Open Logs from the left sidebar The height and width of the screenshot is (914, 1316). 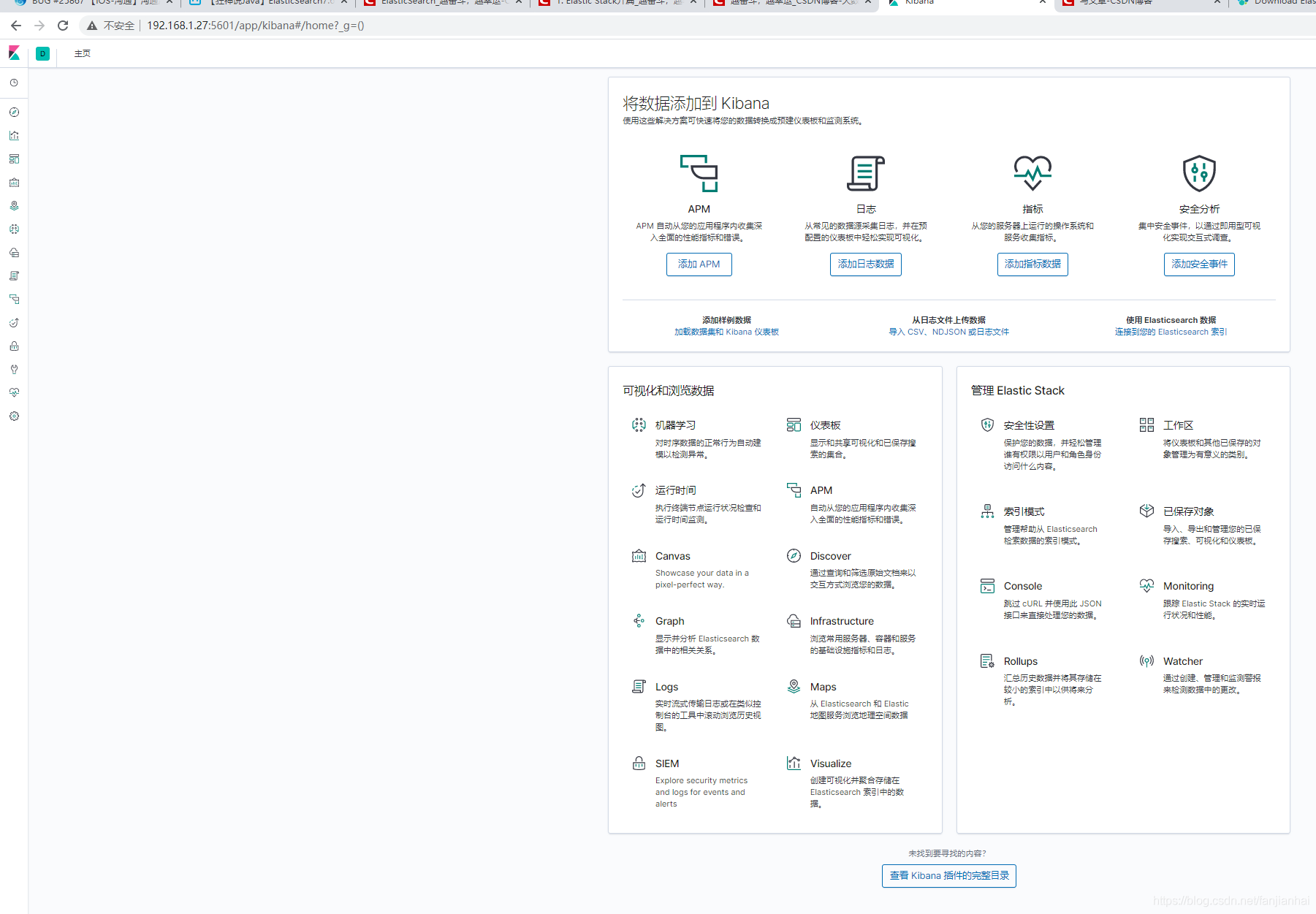point(14,275)
